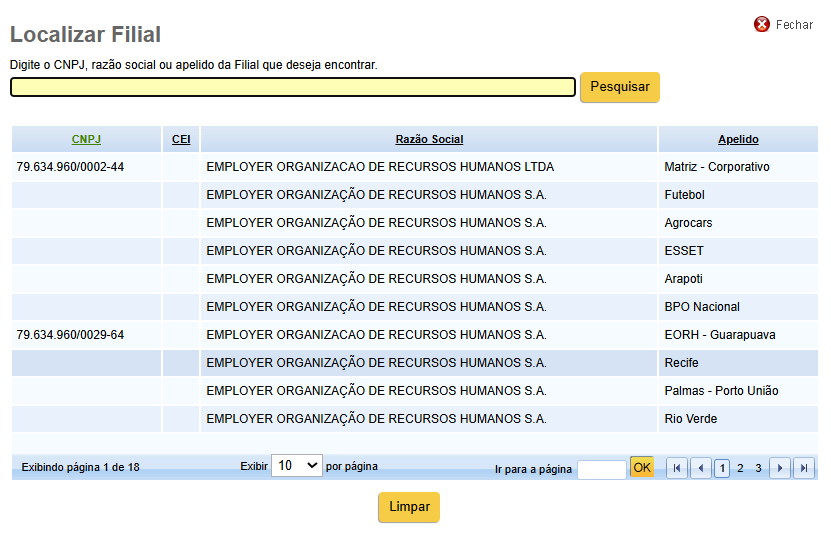Focus the yellow branch search field
The width and height of the screenshot is (831, 537).
pos(293,87)
